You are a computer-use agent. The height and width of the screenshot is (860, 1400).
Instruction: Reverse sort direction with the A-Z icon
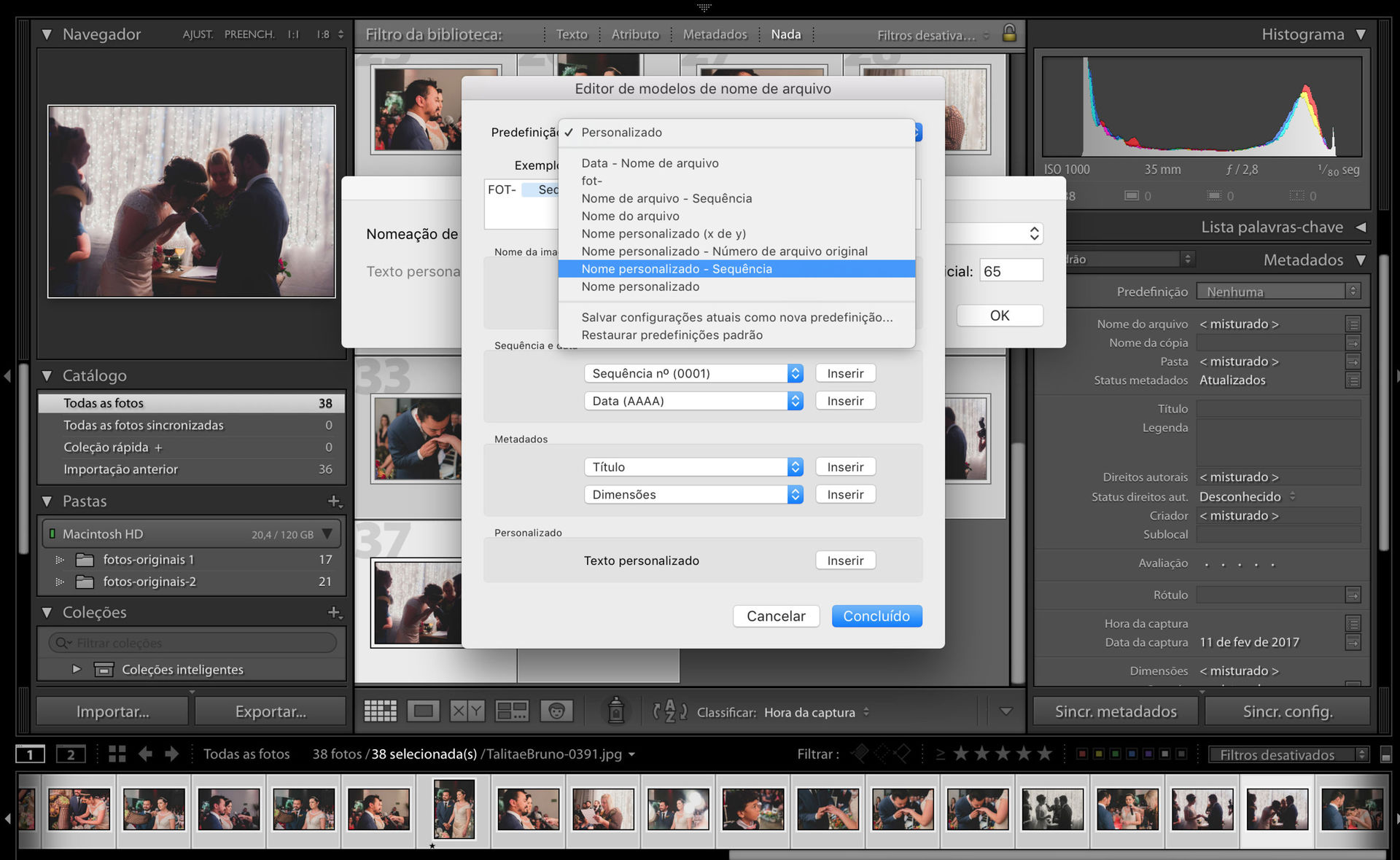670,711
